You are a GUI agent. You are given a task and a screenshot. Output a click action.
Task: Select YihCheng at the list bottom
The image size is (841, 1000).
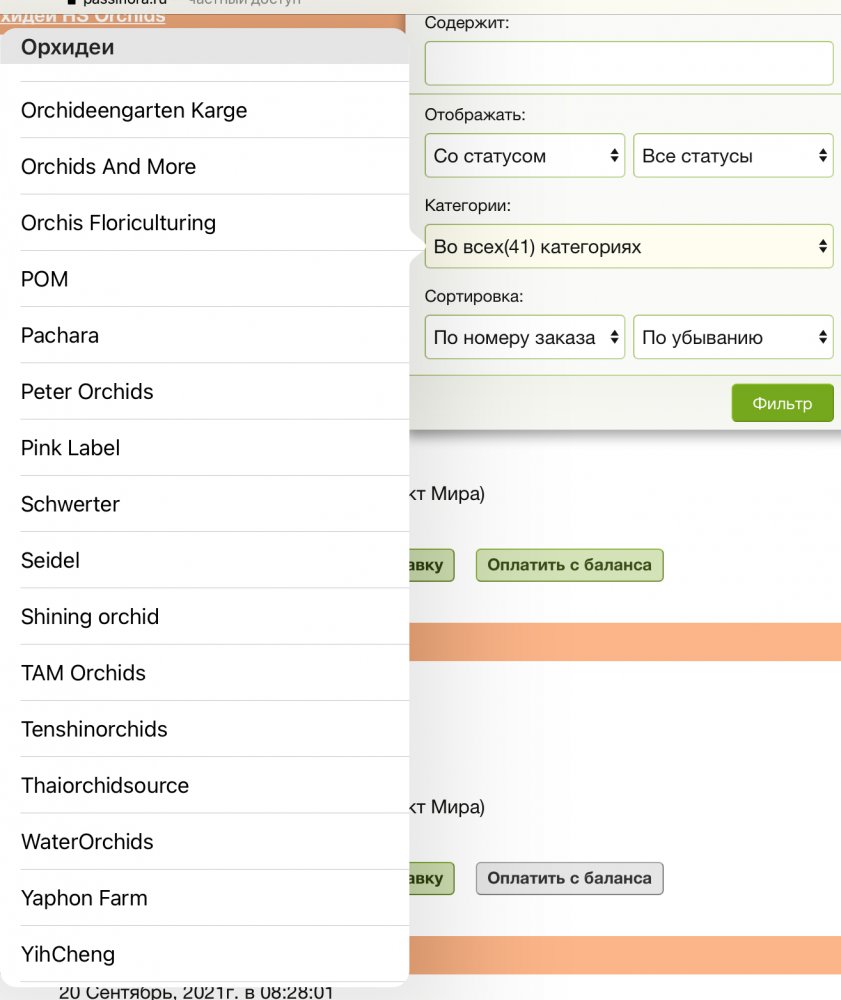pyautogui.click(x=68, y=954)
